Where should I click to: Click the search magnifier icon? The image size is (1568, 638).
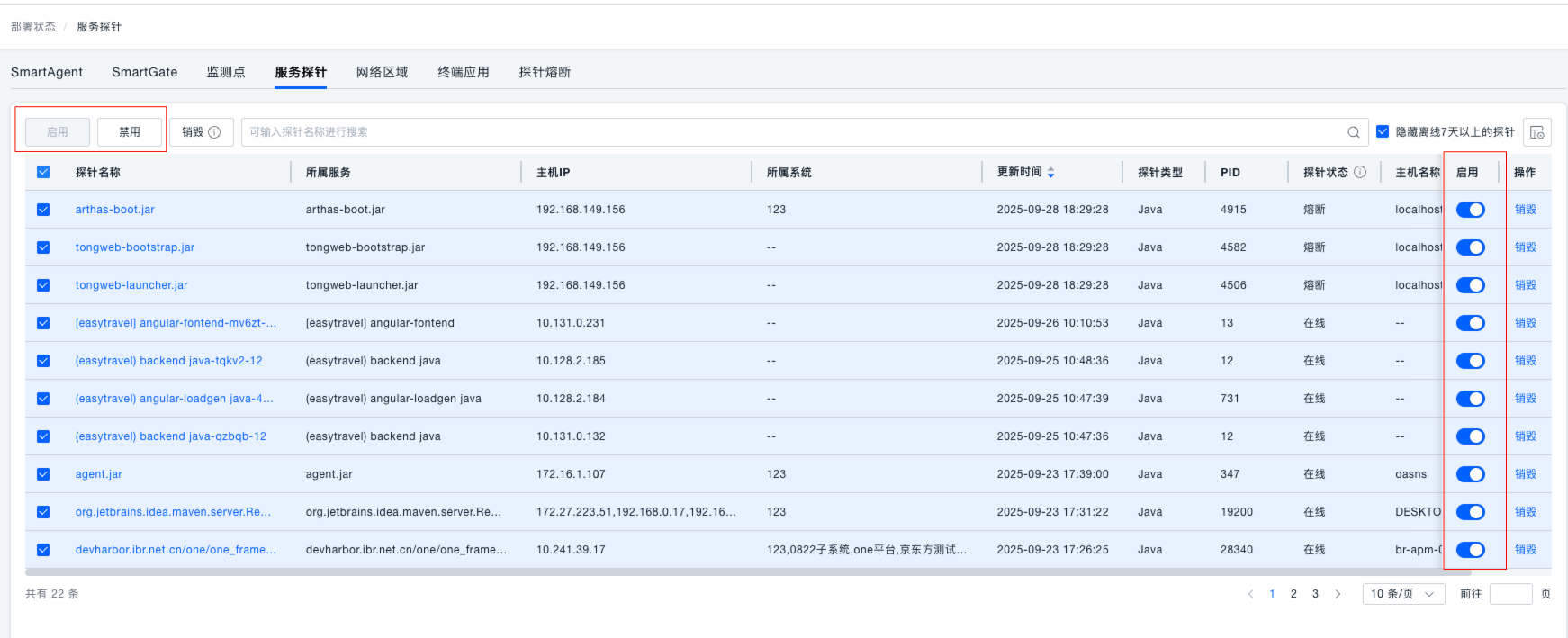(1353, 132)
